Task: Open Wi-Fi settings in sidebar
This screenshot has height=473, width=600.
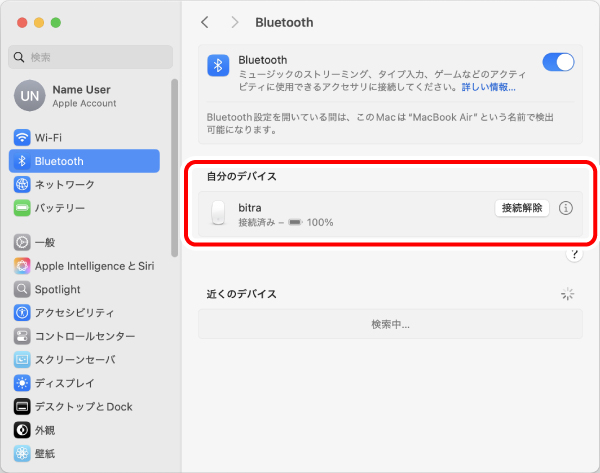Action: 48,137
